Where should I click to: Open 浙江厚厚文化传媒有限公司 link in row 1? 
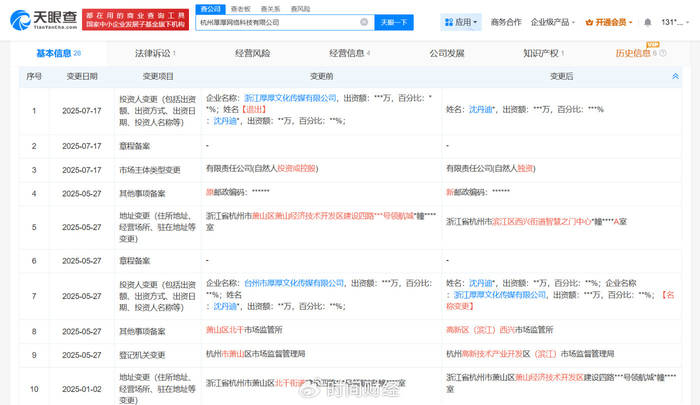click(290, 98)
